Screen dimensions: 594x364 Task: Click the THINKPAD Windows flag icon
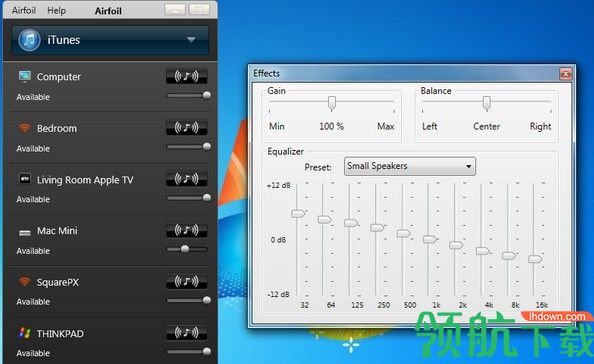[25, 333]
